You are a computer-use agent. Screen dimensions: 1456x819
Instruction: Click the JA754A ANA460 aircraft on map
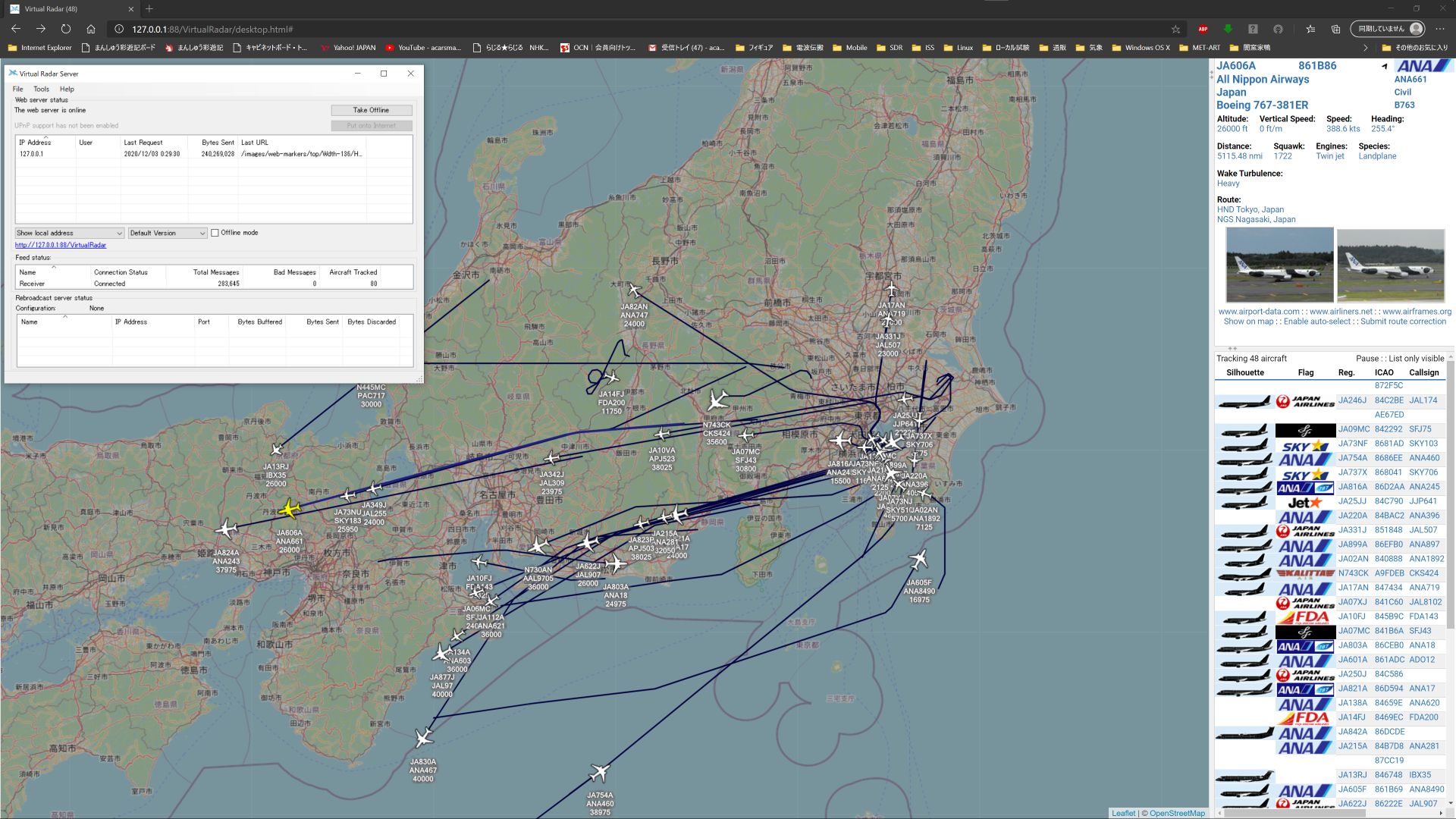pyautogui.click(x=599, y=773)
